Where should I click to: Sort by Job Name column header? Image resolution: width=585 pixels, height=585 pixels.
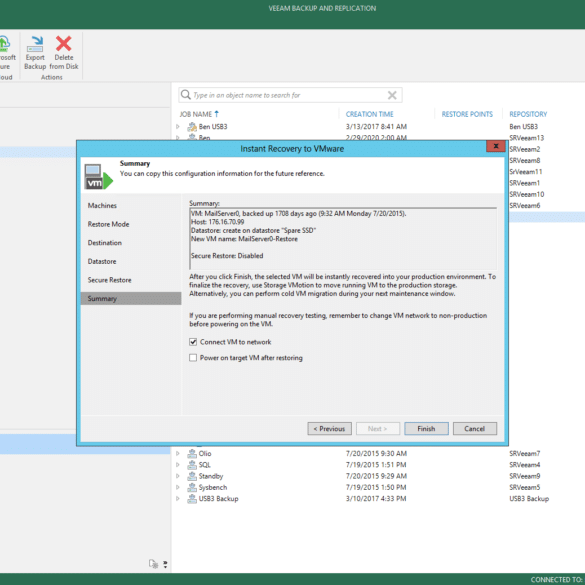point(195,114)
